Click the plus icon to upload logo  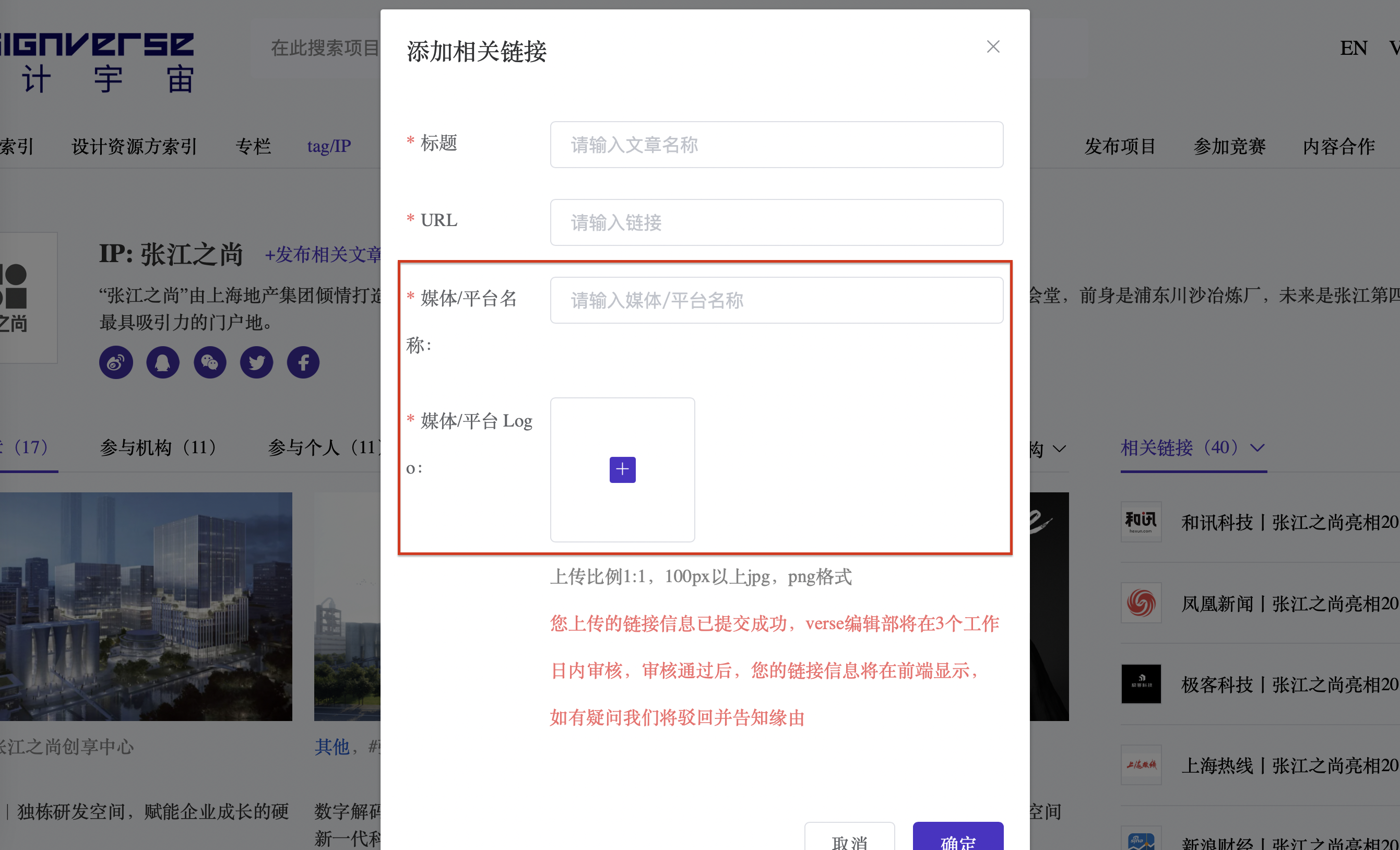coord(622,469)
